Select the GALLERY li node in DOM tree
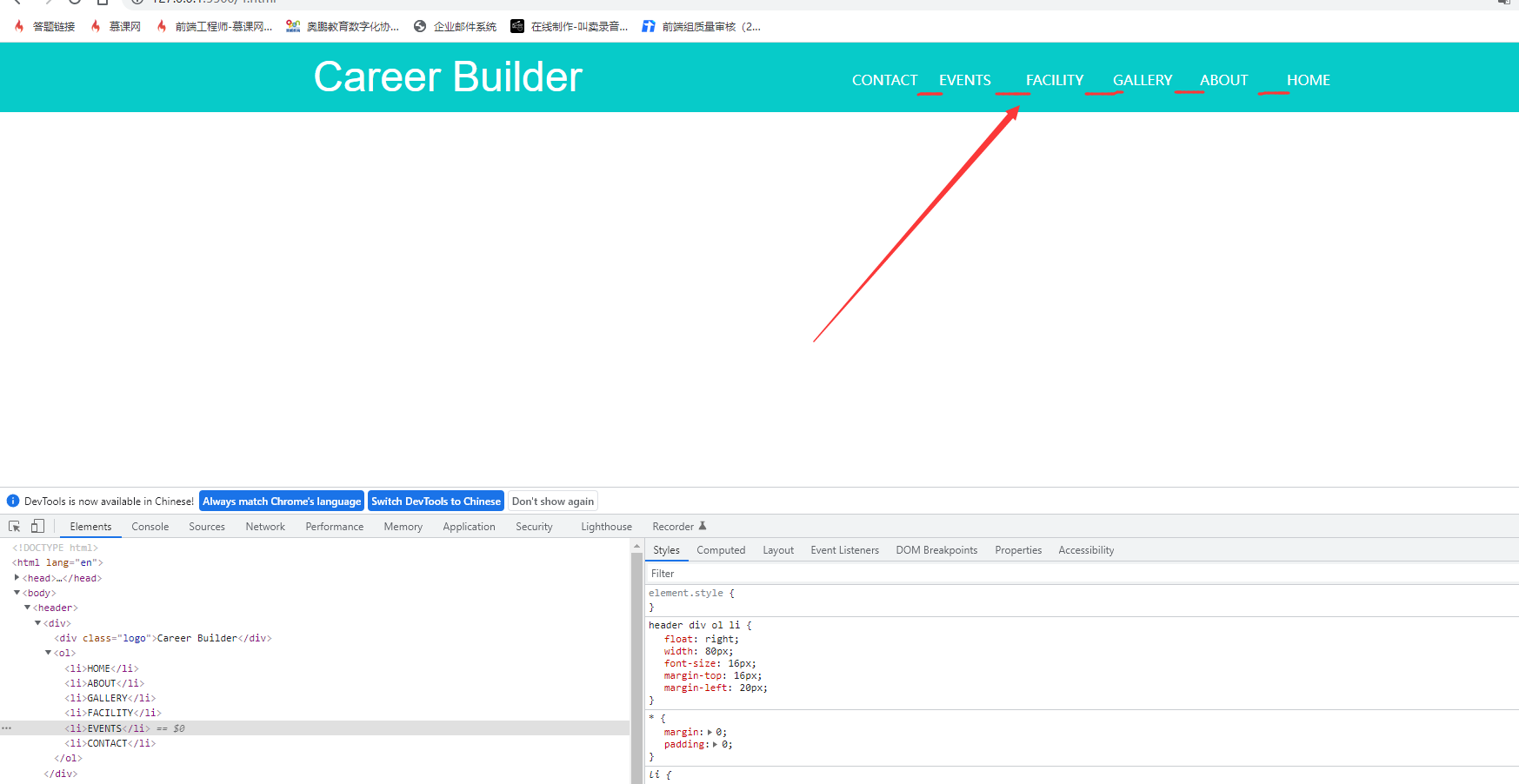 coord(110,698)
